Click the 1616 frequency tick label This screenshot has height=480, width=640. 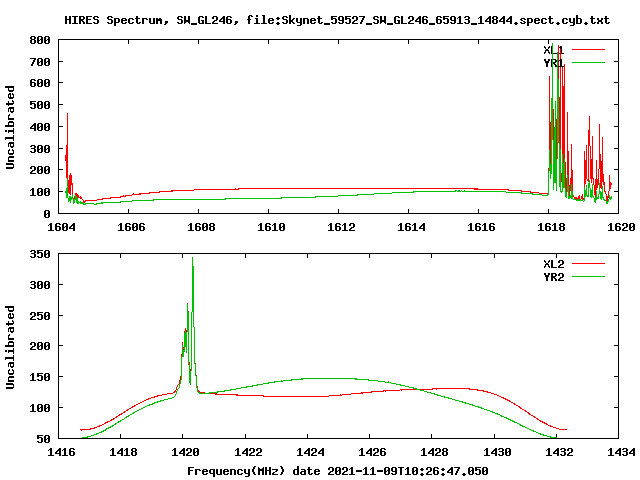pos(481,227)
